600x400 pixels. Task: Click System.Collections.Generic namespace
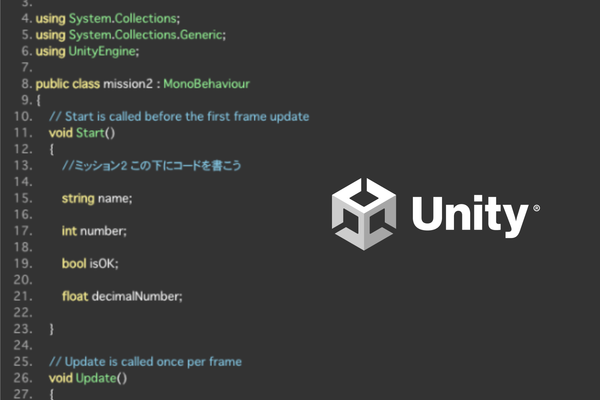(x=145, y=35)
